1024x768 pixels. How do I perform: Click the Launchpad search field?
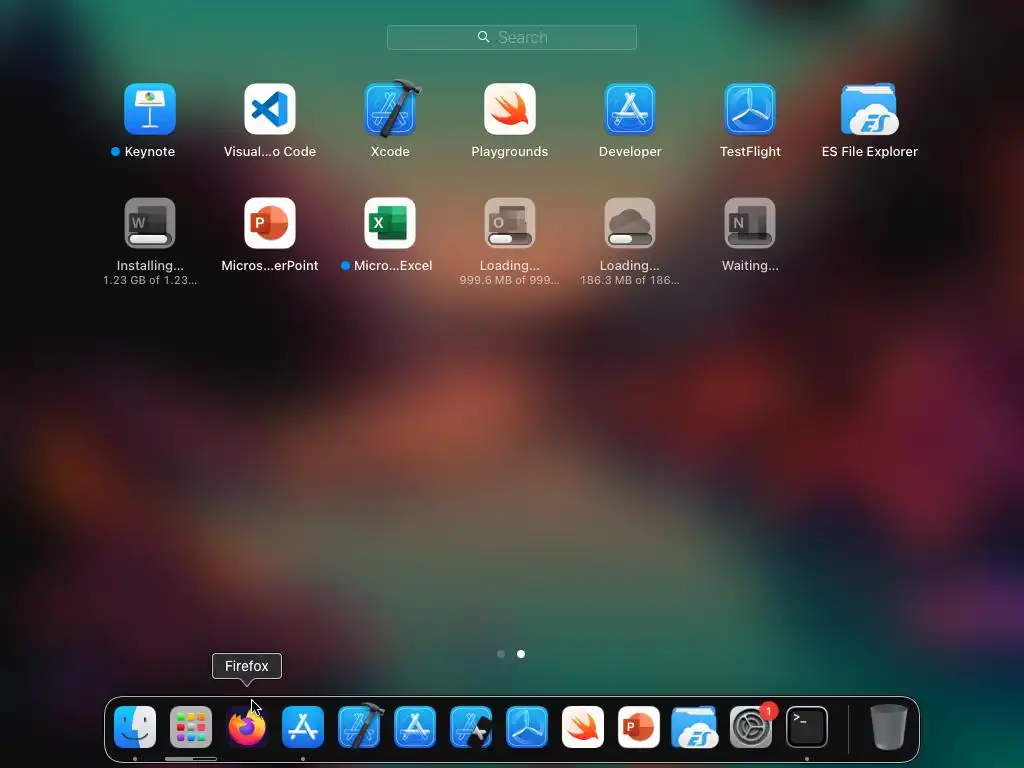pos(512,37)
